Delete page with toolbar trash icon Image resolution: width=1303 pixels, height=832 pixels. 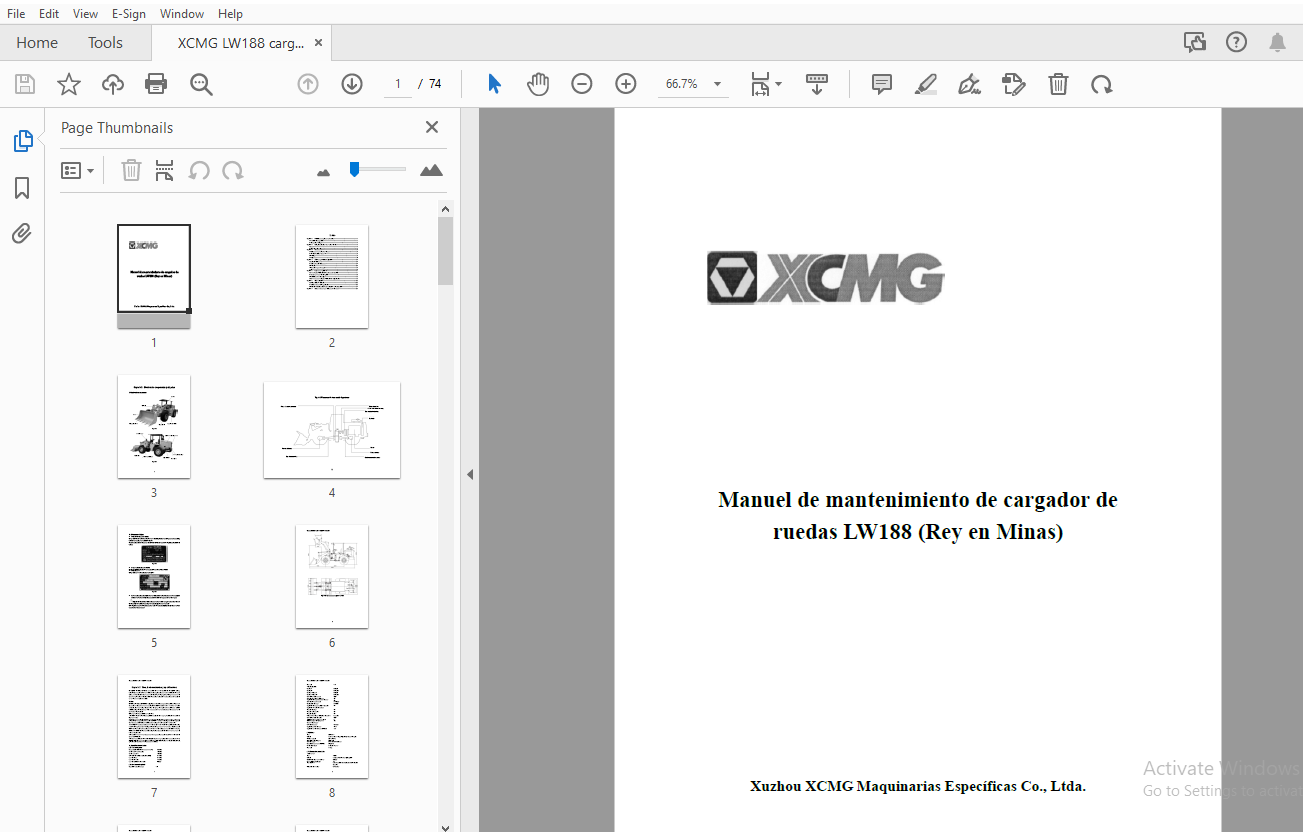(1058, 84)
